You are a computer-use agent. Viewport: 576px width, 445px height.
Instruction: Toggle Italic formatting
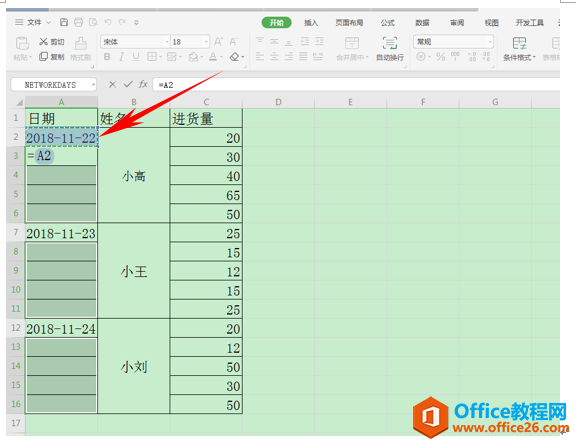(x=121, y=57)
